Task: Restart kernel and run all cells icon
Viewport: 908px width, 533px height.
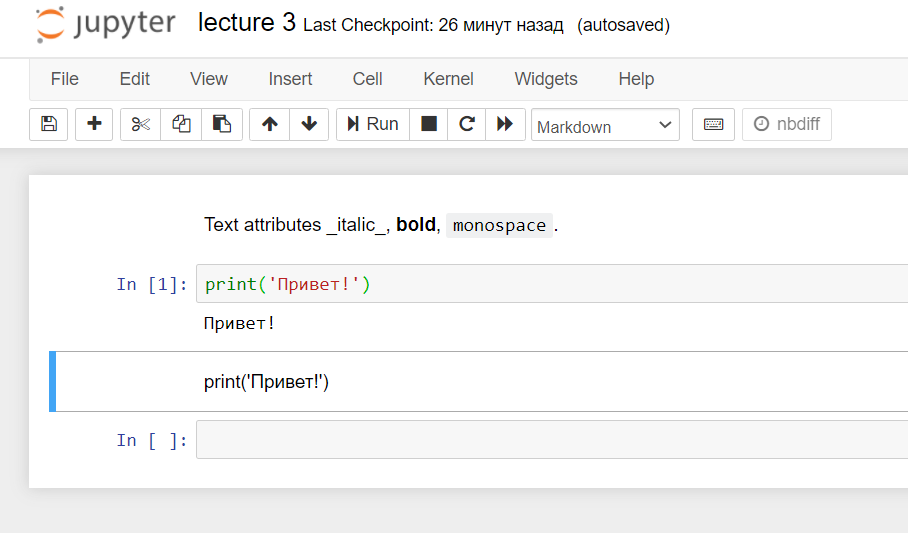Action: pos(505,124)
